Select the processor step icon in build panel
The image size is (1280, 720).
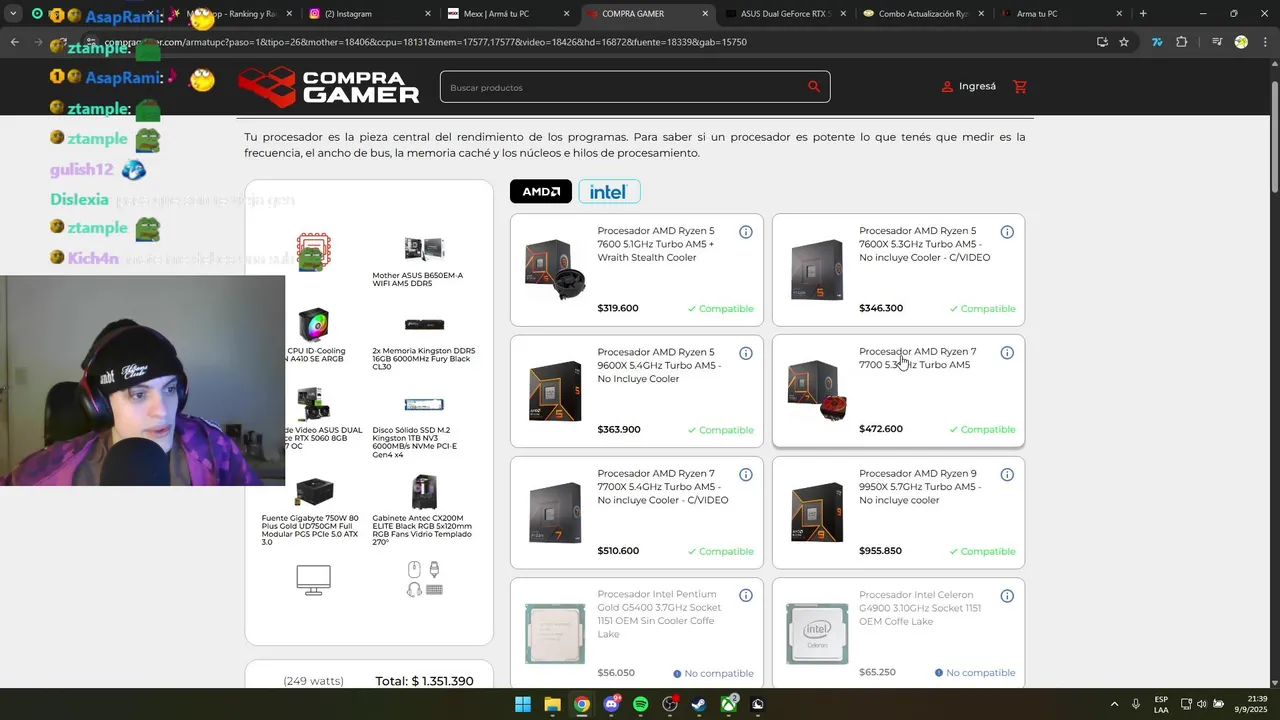(313, 252)
